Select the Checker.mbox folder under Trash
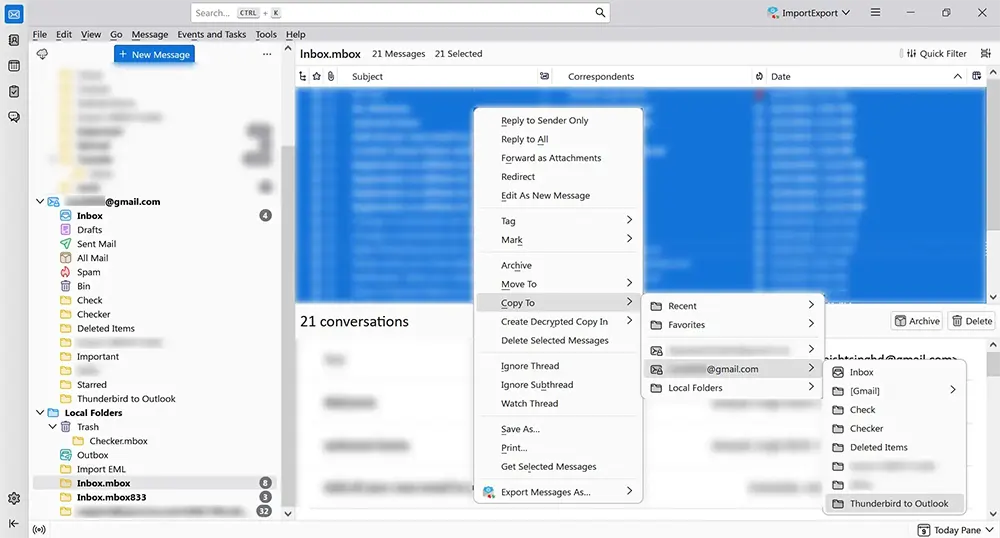The width and height of the screenshot is (1000, 538). point(118,440)
